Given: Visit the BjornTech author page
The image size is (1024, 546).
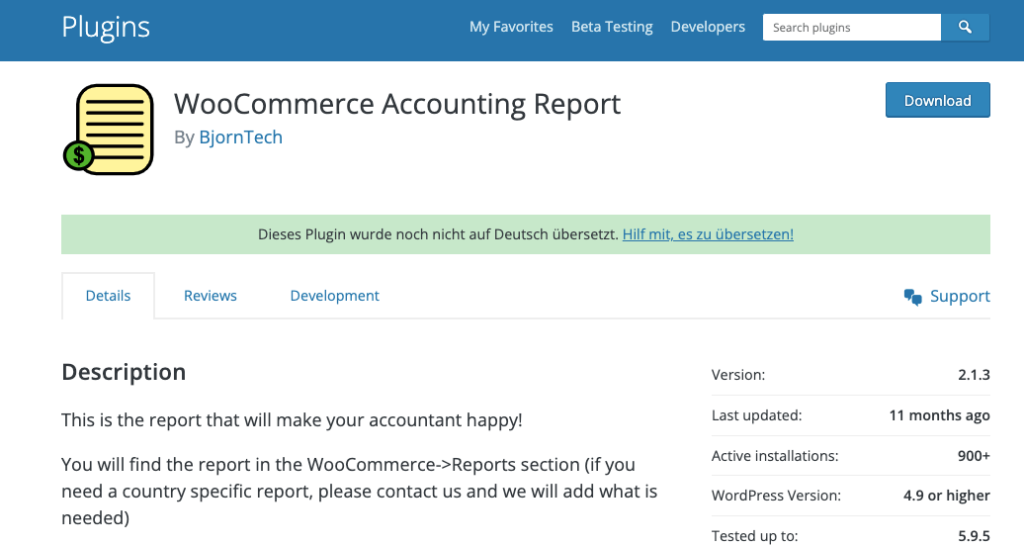Looking at the screenshot, I should tap(241, 137).
